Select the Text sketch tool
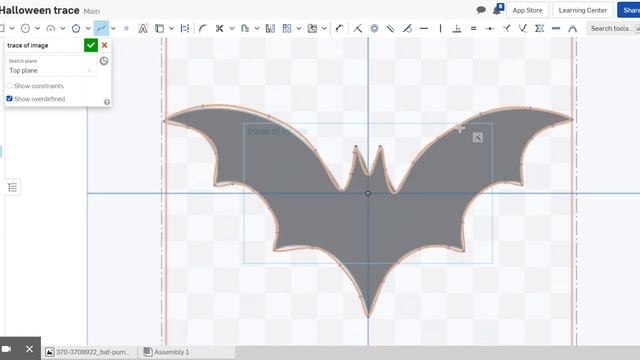 click(143, 28)
